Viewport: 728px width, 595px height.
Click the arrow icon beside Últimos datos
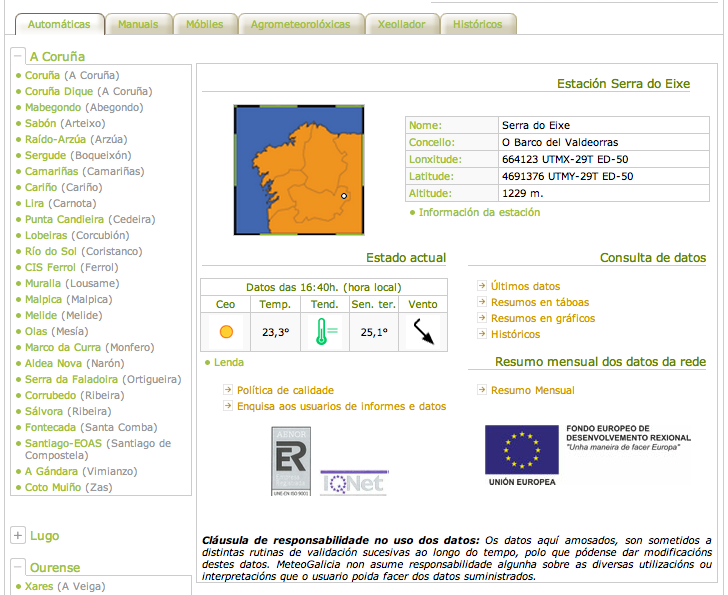[x=482, y=285]
